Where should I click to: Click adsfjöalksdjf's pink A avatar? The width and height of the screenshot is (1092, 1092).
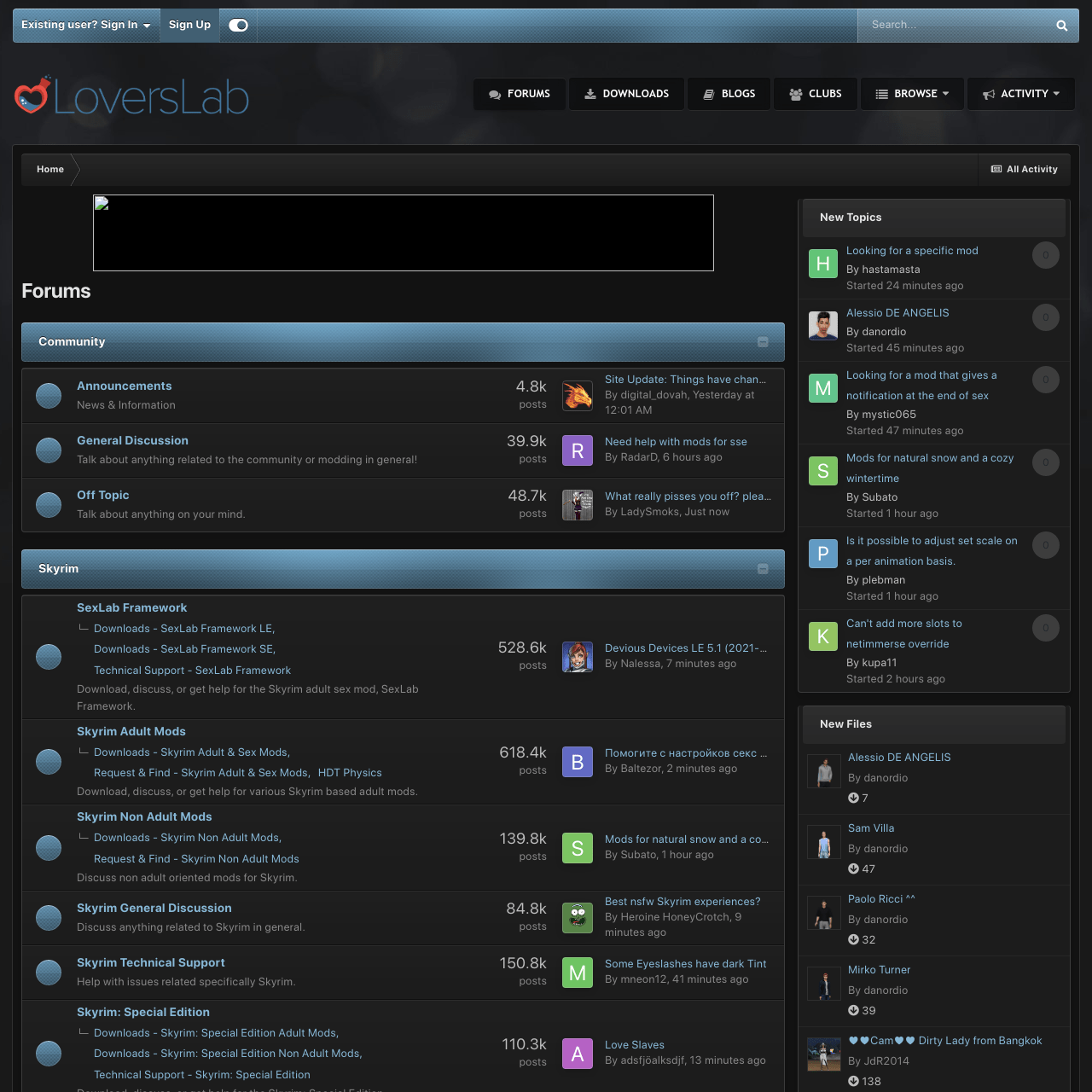pos(578,1054)
